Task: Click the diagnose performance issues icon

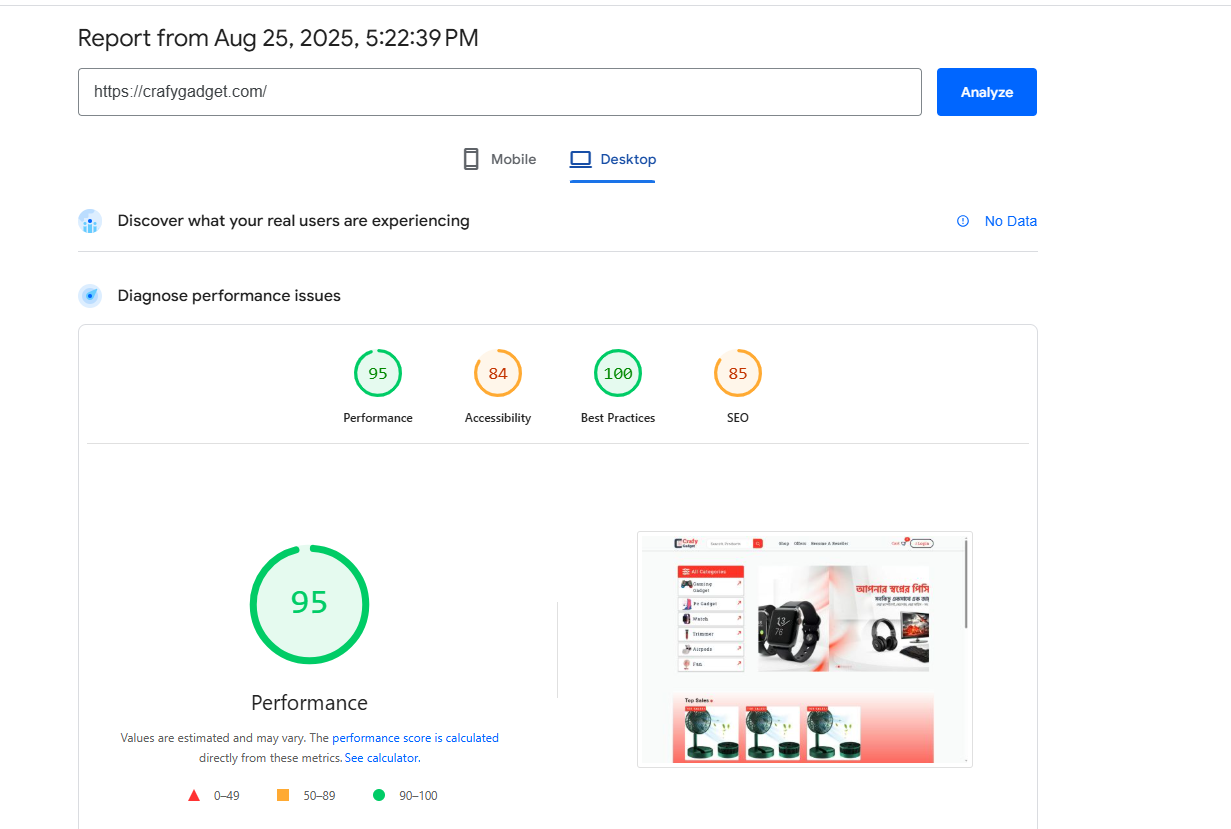Action: click(90, 296)
